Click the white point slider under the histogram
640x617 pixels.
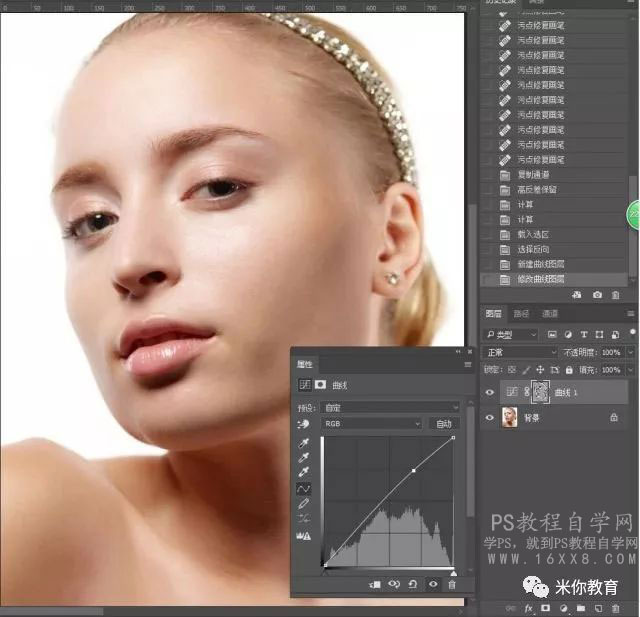453,573
